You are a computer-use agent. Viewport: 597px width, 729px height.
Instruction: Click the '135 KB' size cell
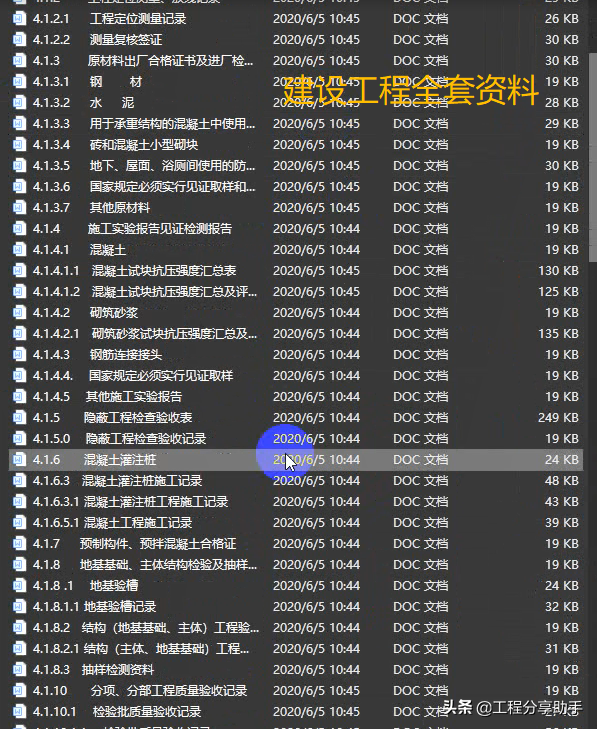click(x=558, y=333)
